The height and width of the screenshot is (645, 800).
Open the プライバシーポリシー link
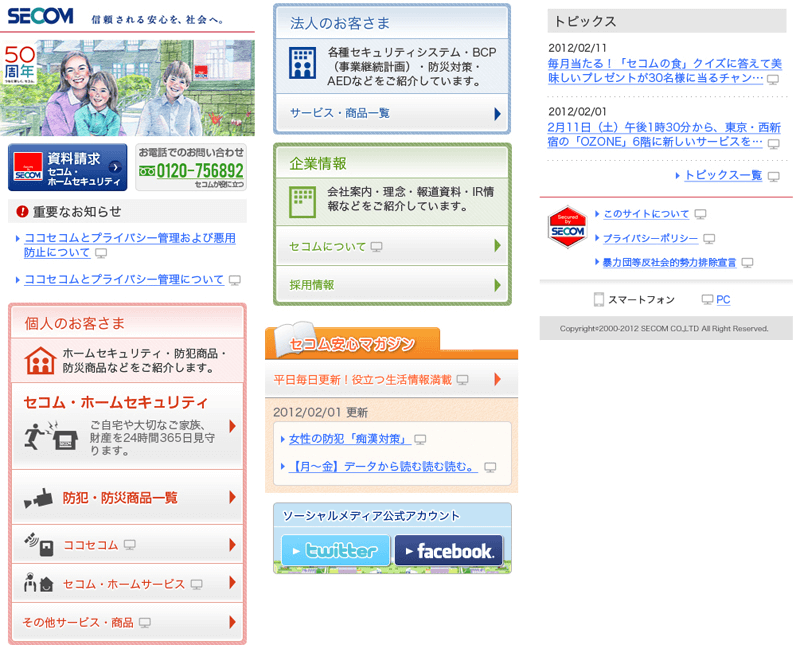(x=649, y=238)
